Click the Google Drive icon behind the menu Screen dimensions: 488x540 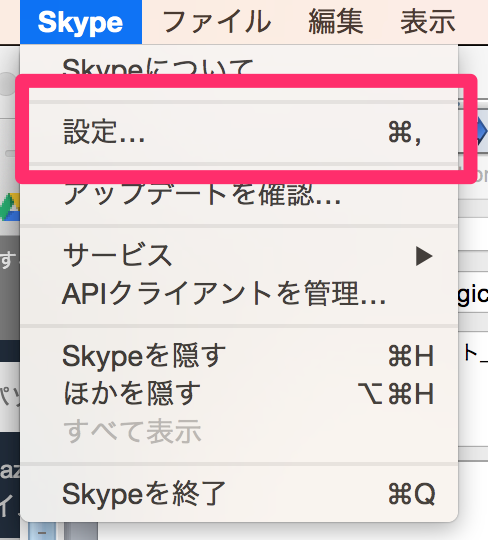point(10,207)
